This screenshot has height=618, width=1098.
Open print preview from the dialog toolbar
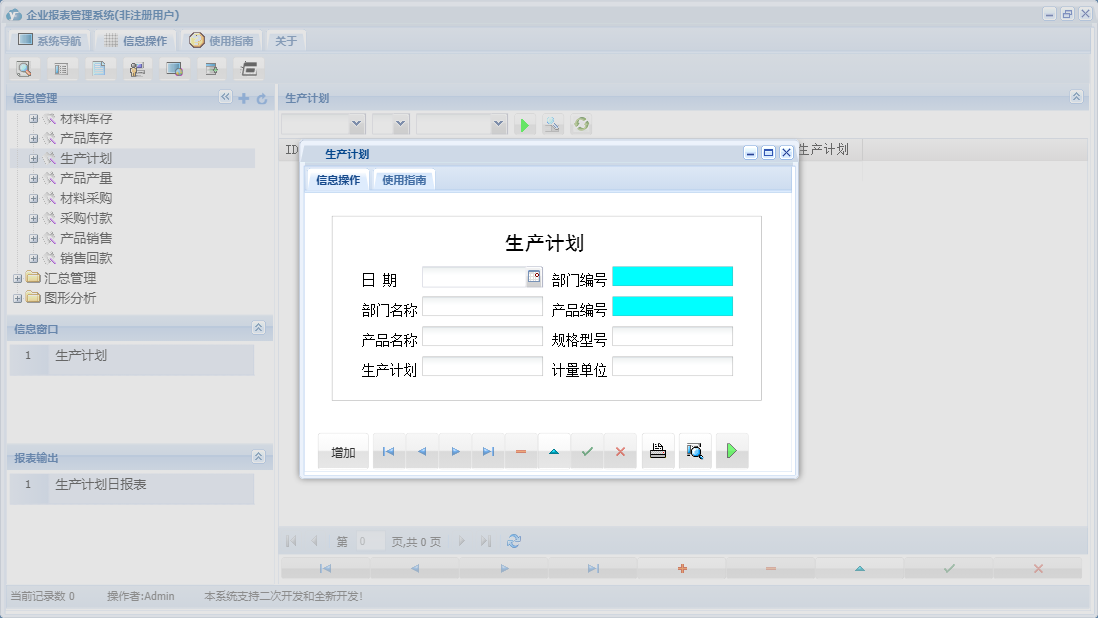695,451
